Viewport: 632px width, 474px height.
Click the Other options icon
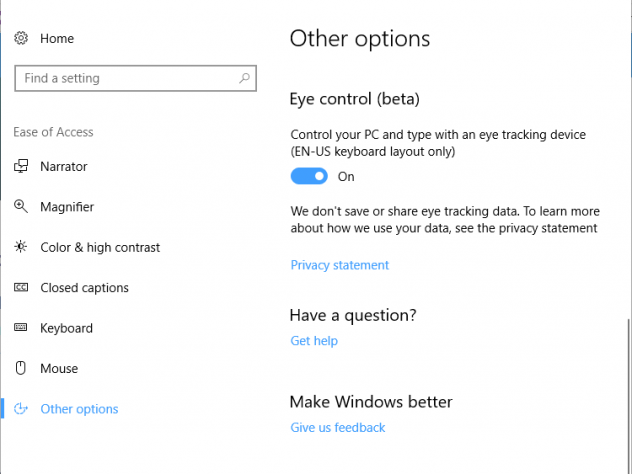pos(21,409)
